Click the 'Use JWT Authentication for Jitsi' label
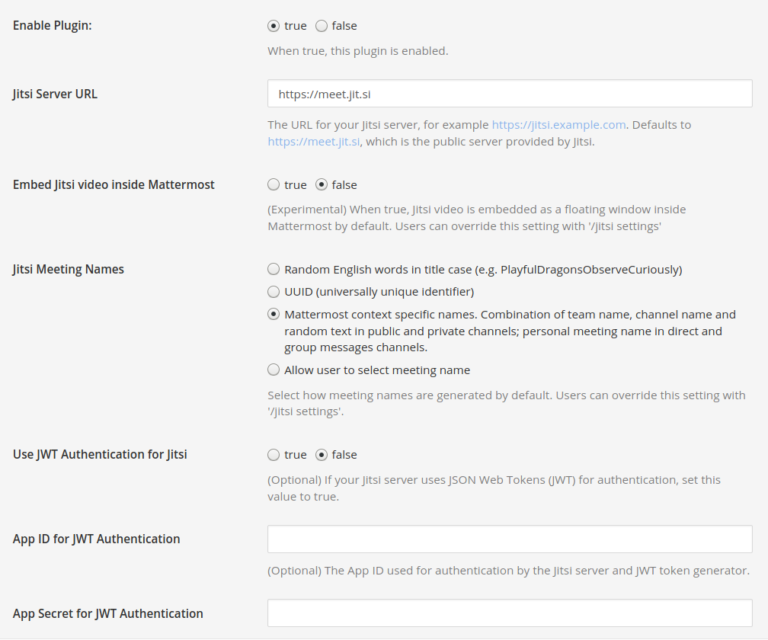 coord(100,454)
